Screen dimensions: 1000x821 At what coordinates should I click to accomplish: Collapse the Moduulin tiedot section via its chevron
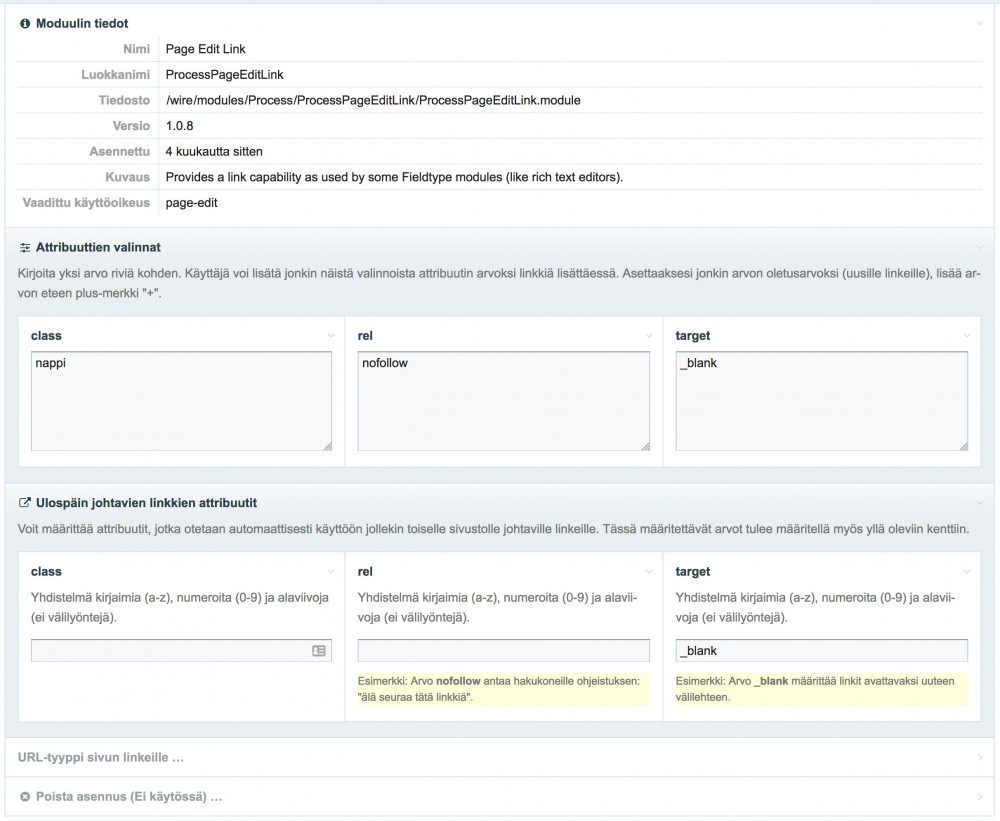980,23
